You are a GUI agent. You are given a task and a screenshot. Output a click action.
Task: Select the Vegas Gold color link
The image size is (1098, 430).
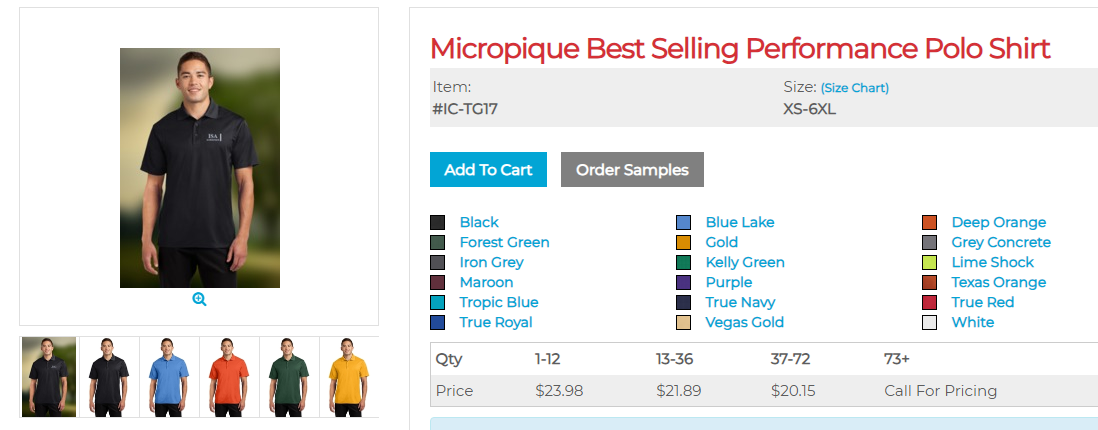pyautogui.click(x=744, y=322)
